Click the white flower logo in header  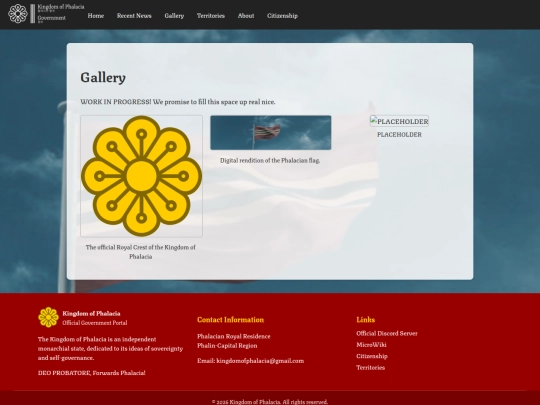(x=18, y=14)
